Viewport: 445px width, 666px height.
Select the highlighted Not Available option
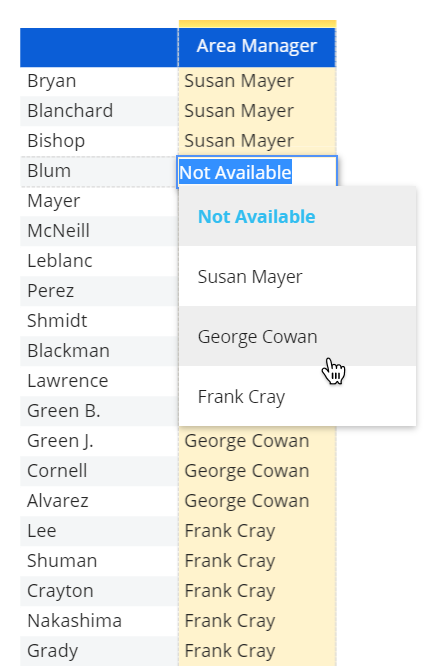point(297,216)
